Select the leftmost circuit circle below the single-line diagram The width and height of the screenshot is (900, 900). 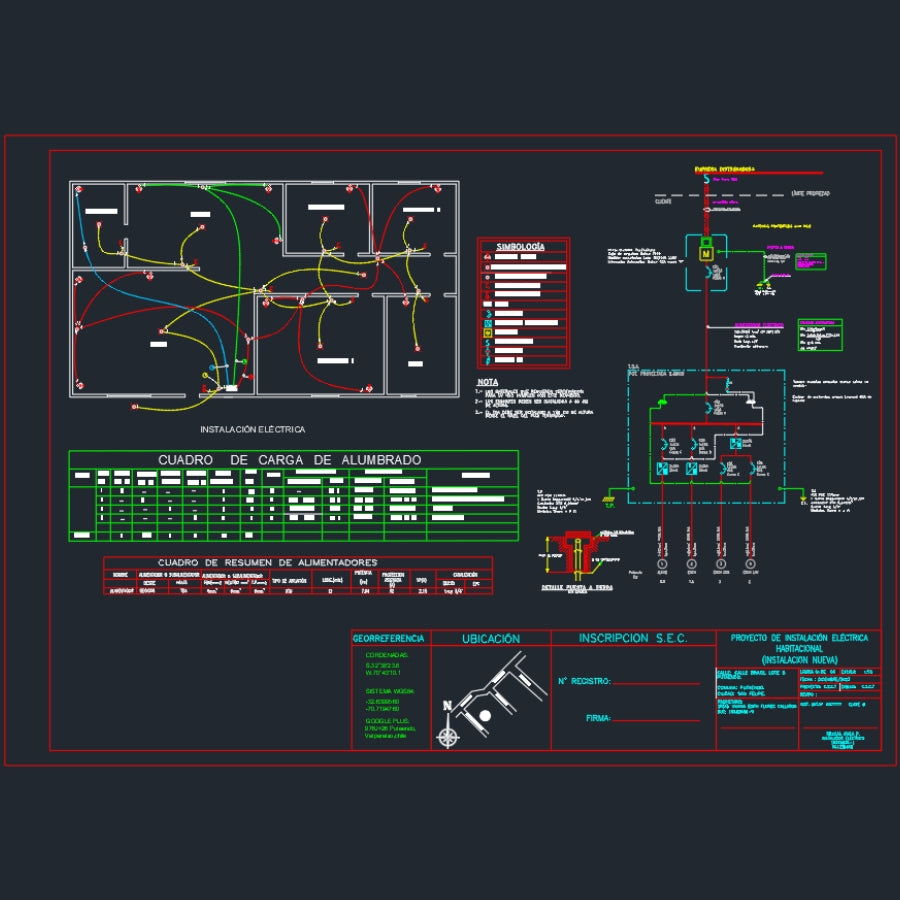point(661,564)
